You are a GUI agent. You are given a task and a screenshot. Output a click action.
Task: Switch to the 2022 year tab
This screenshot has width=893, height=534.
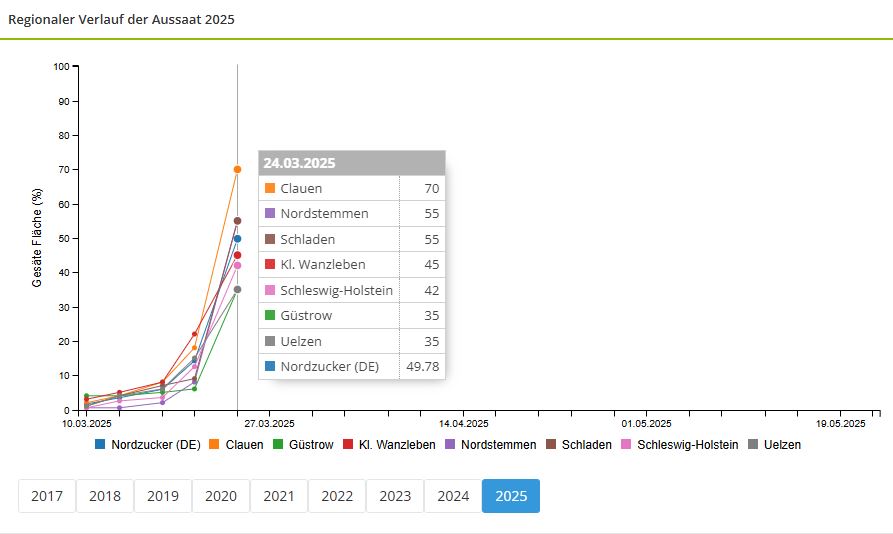(x=337, y=496)
